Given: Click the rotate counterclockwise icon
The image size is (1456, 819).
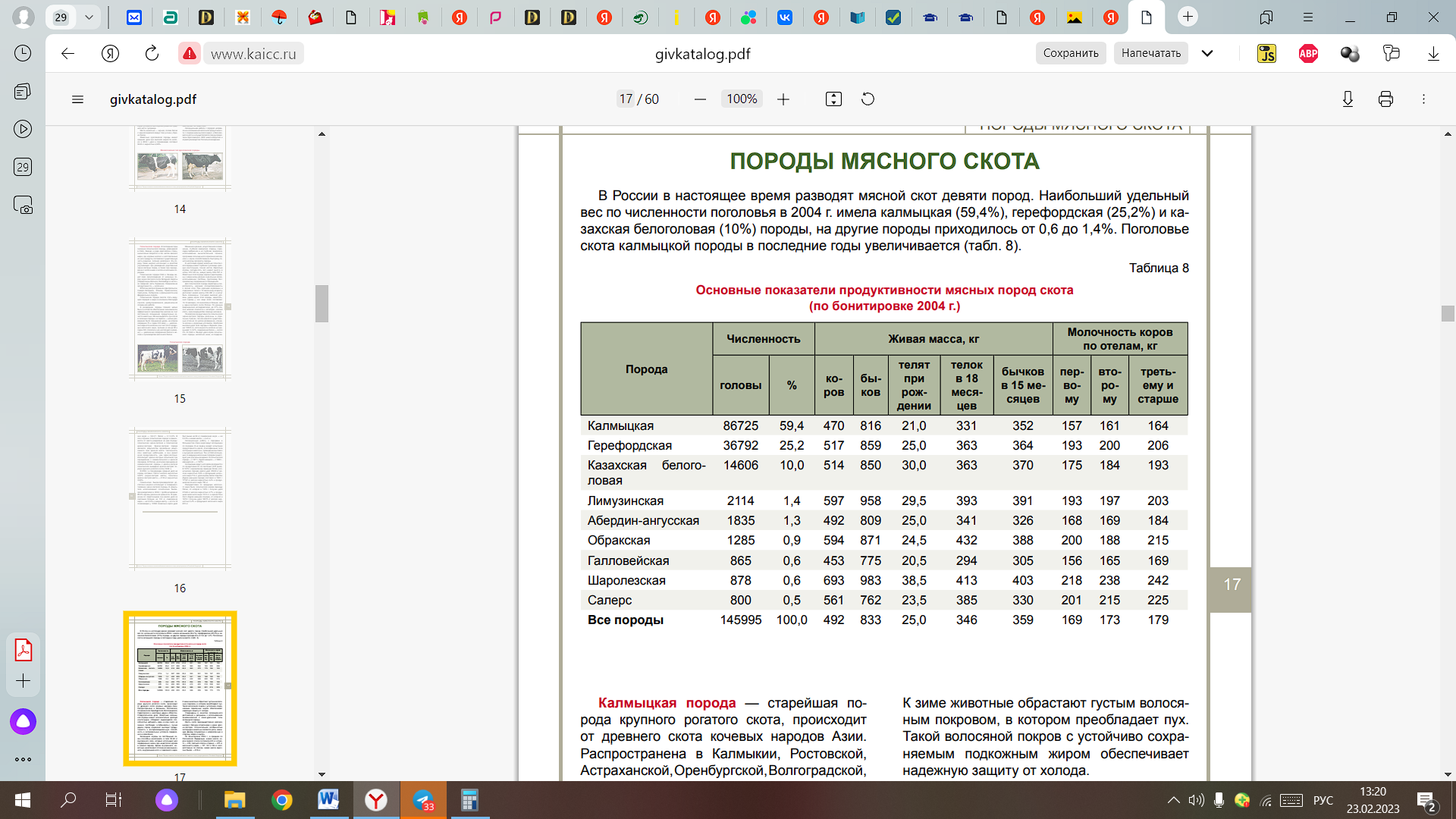Looking at the screenshot, I should pos(868,99).
